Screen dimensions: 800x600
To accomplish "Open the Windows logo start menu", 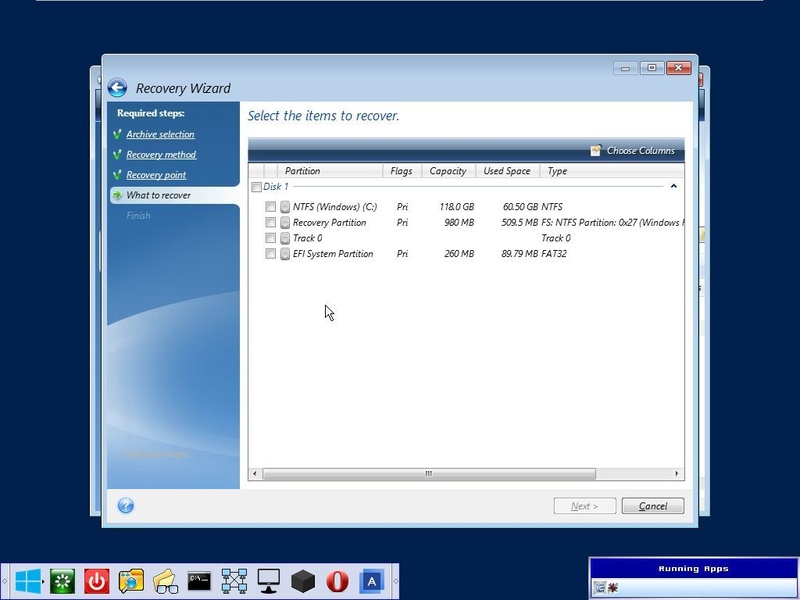I will point(28,581).
